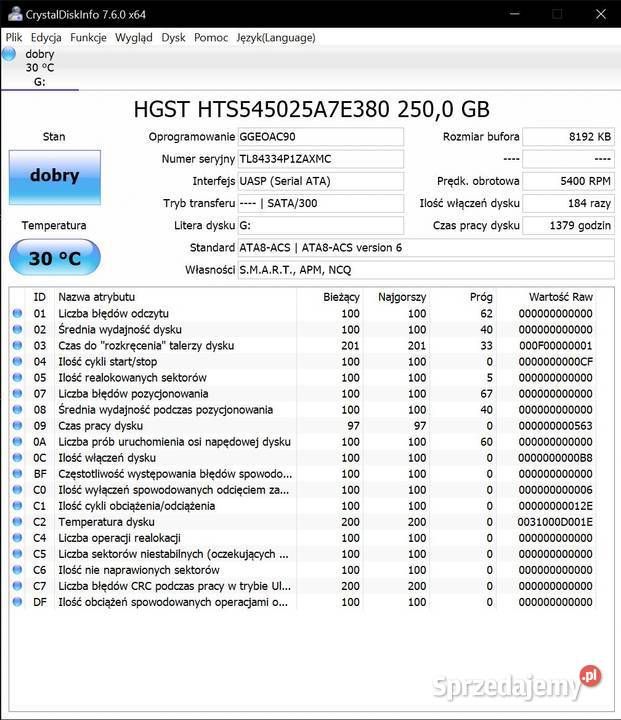Click the blue 'dobry' health status button
The height and width of the screenshot is (720, 621).
(x=55, y=177)
